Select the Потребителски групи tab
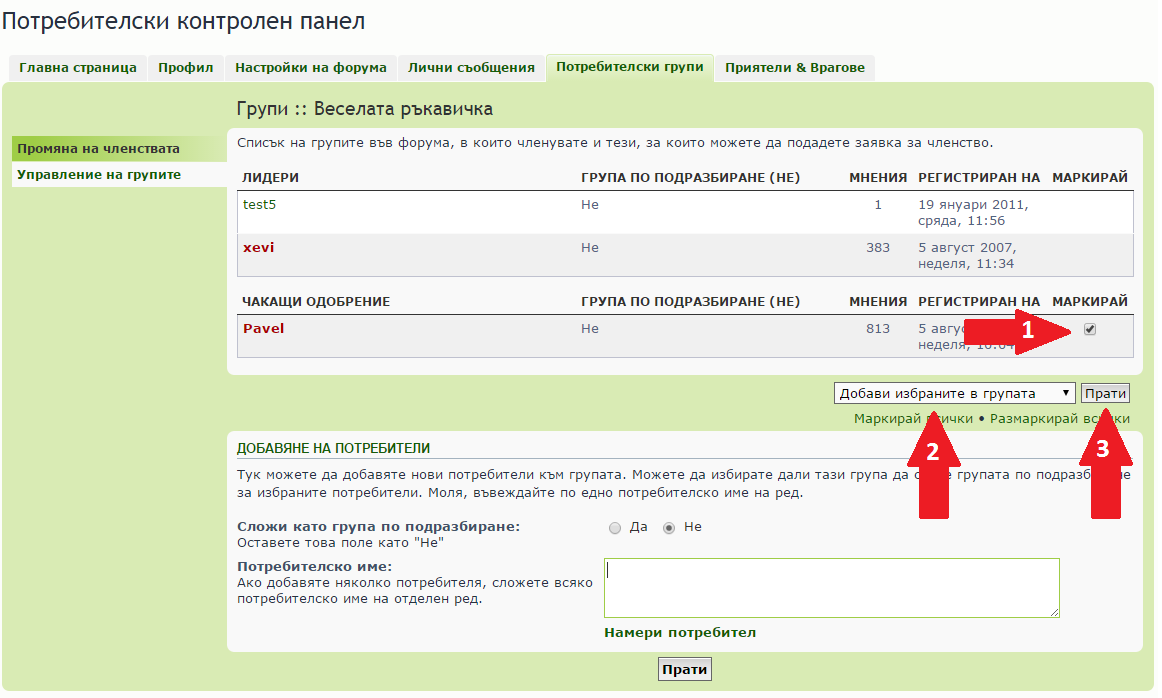 click(x=629, y=68)
